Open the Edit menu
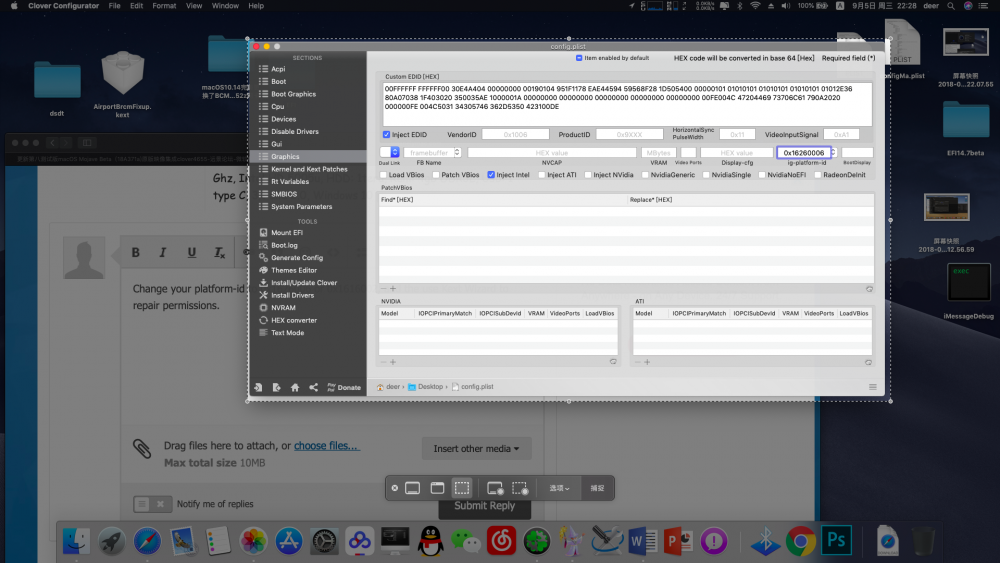The image size is (1000, 563). pos(136,6)
